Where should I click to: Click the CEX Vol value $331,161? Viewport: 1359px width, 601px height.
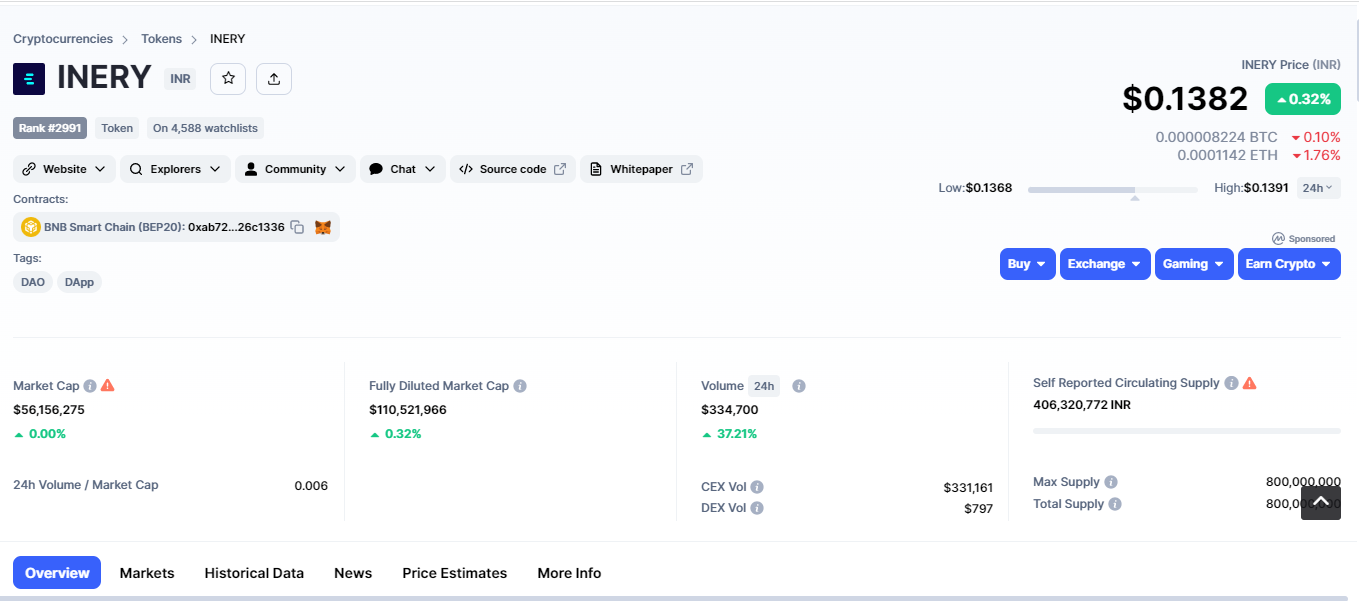point(968,488)
